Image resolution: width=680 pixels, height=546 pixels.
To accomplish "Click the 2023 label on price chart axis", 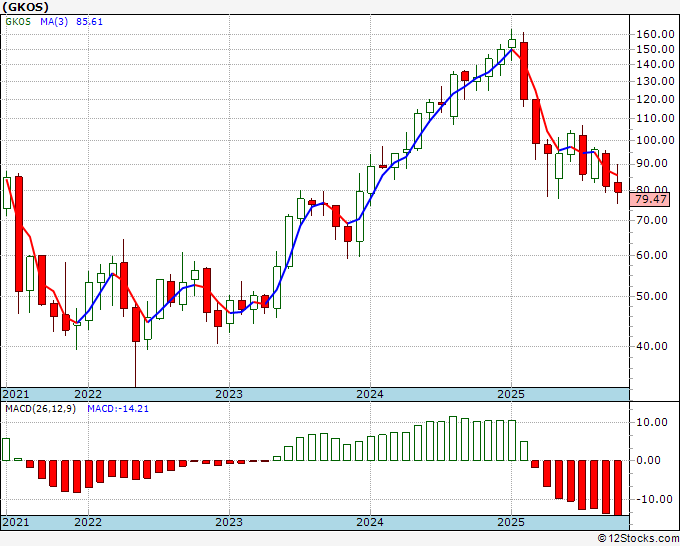I will coord(229,394).
